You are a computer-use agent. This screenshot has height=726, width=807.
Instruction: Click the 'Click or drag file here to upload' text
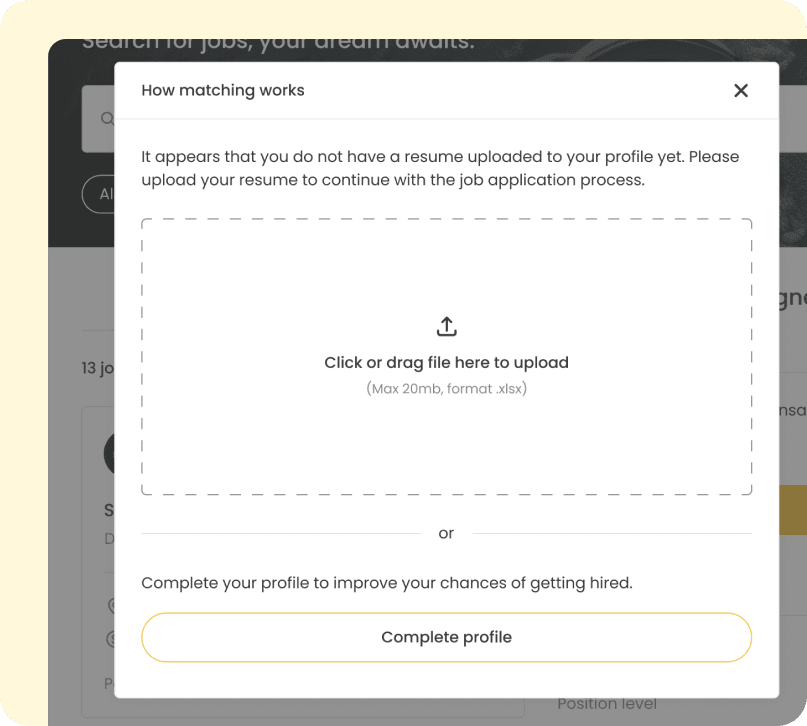[x=446, y=363]
